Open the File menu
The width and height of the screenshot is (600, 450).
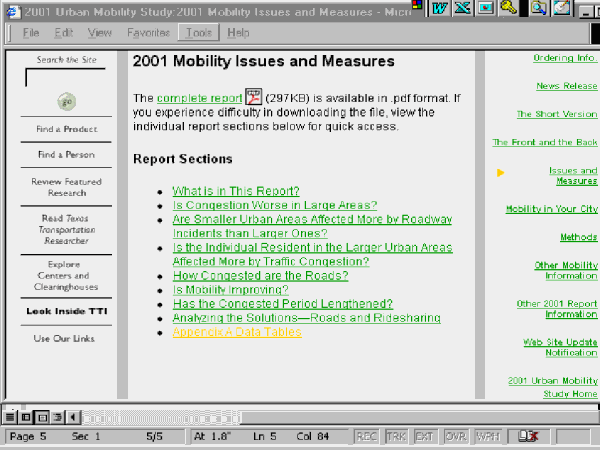(x=31, y=33)
